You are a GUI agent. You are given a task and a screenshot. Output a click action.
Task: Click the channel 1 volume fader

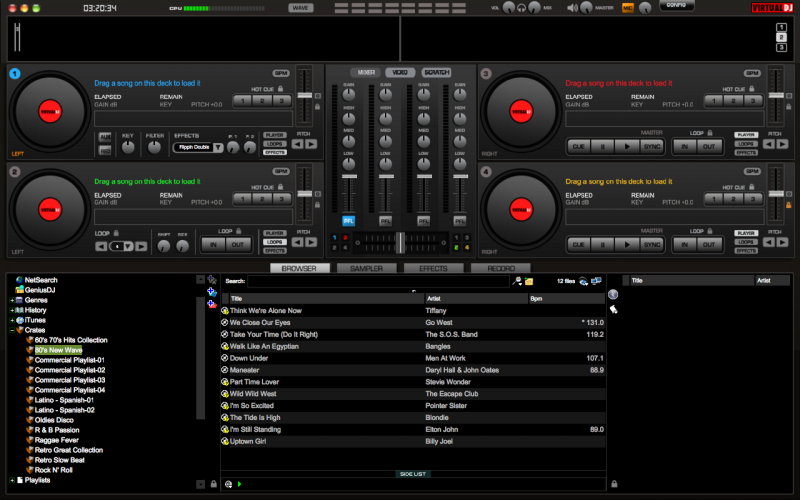click(349, 177)
